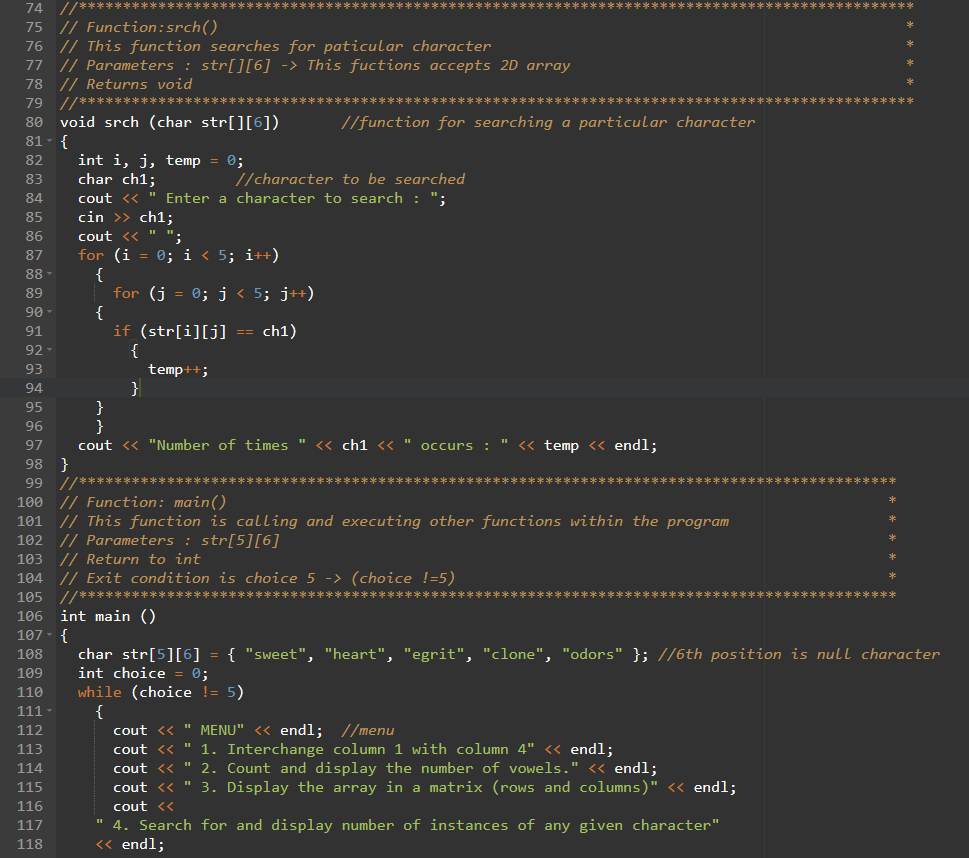Collapse the fold arrow at line 90
Screen dimensions: 969x858
49,312
